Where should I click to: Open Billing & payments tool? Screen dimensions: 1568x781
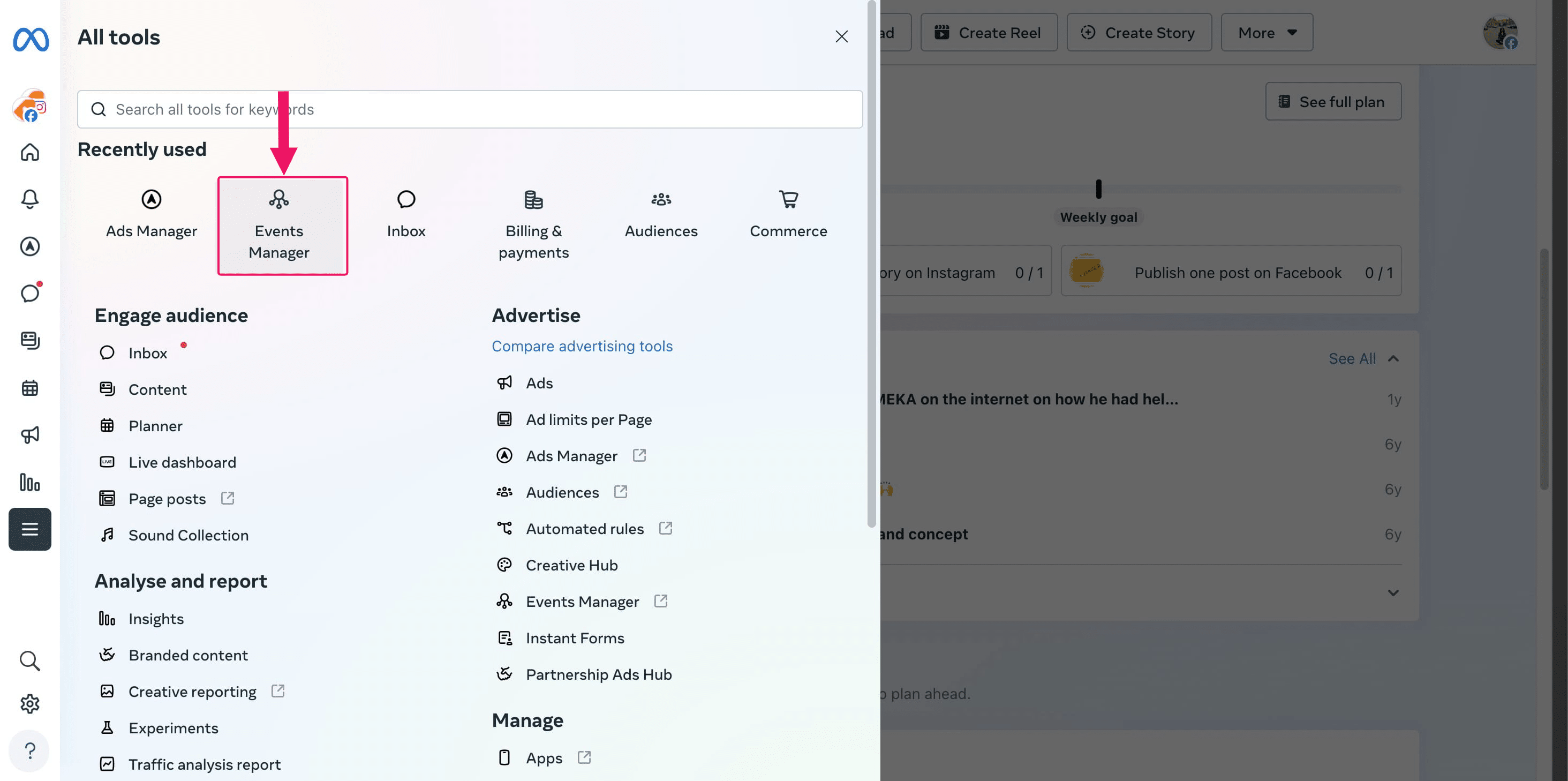(533, 225)
